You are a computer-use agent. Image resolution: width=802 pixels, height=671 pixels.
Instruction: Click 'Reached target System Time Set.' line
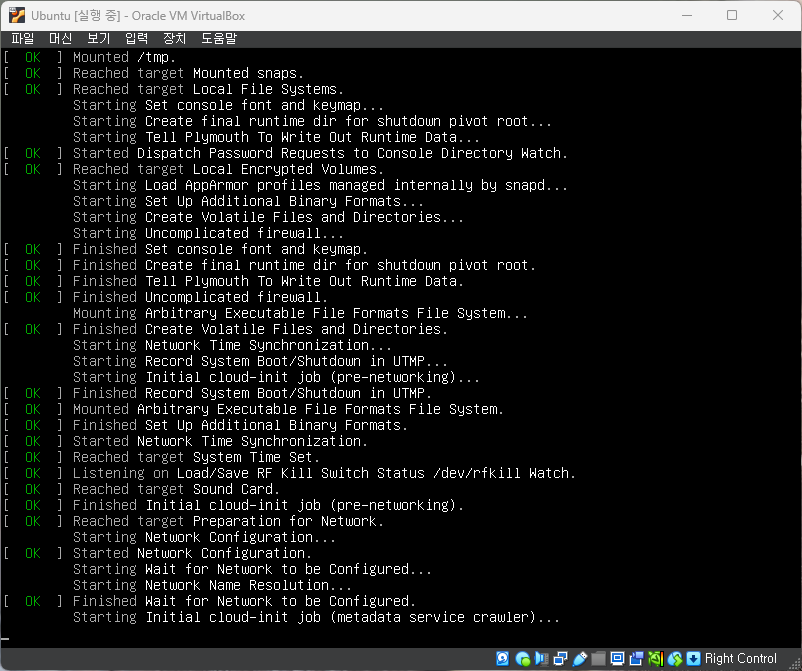pos(196,457)
